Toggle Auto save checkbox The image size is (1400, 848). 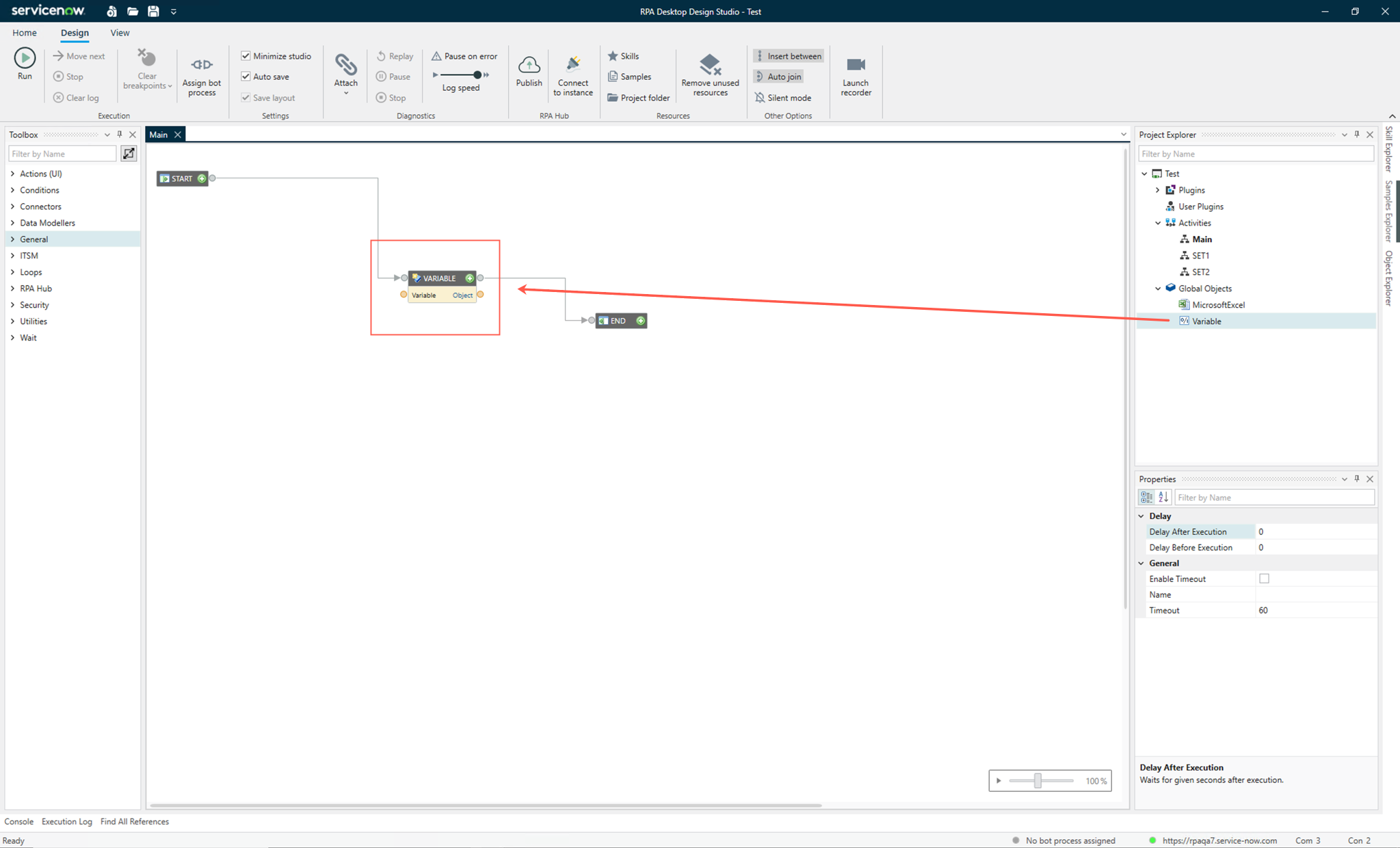point(246,77)
